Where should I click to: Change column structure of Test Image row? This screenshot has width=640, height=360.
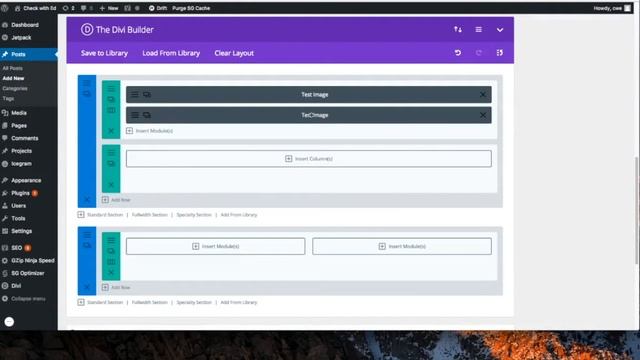pyautogui.click(x=111, y=110)
